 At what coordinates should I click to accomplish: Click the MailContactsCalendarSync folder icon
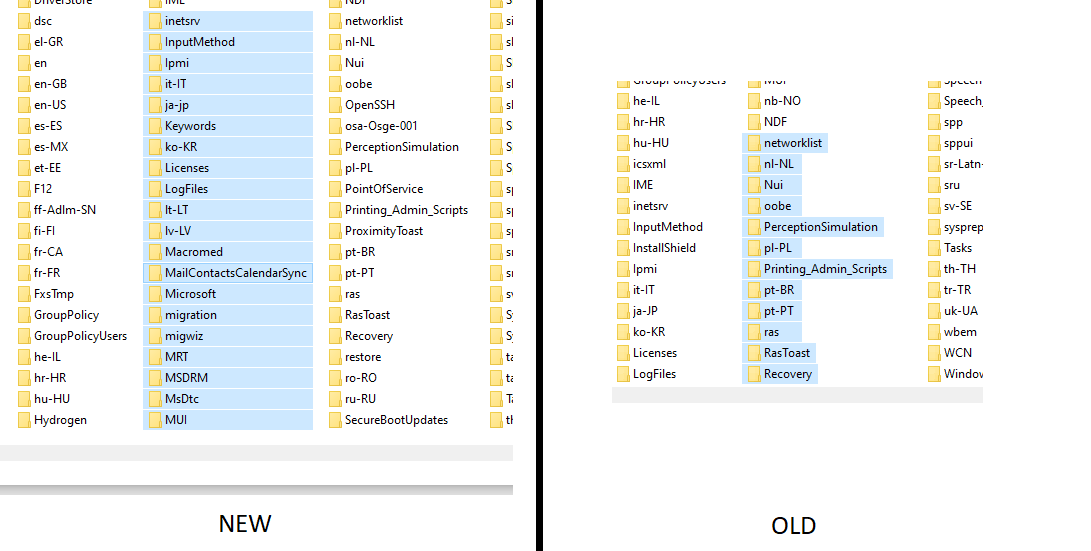tap(155, 273)
